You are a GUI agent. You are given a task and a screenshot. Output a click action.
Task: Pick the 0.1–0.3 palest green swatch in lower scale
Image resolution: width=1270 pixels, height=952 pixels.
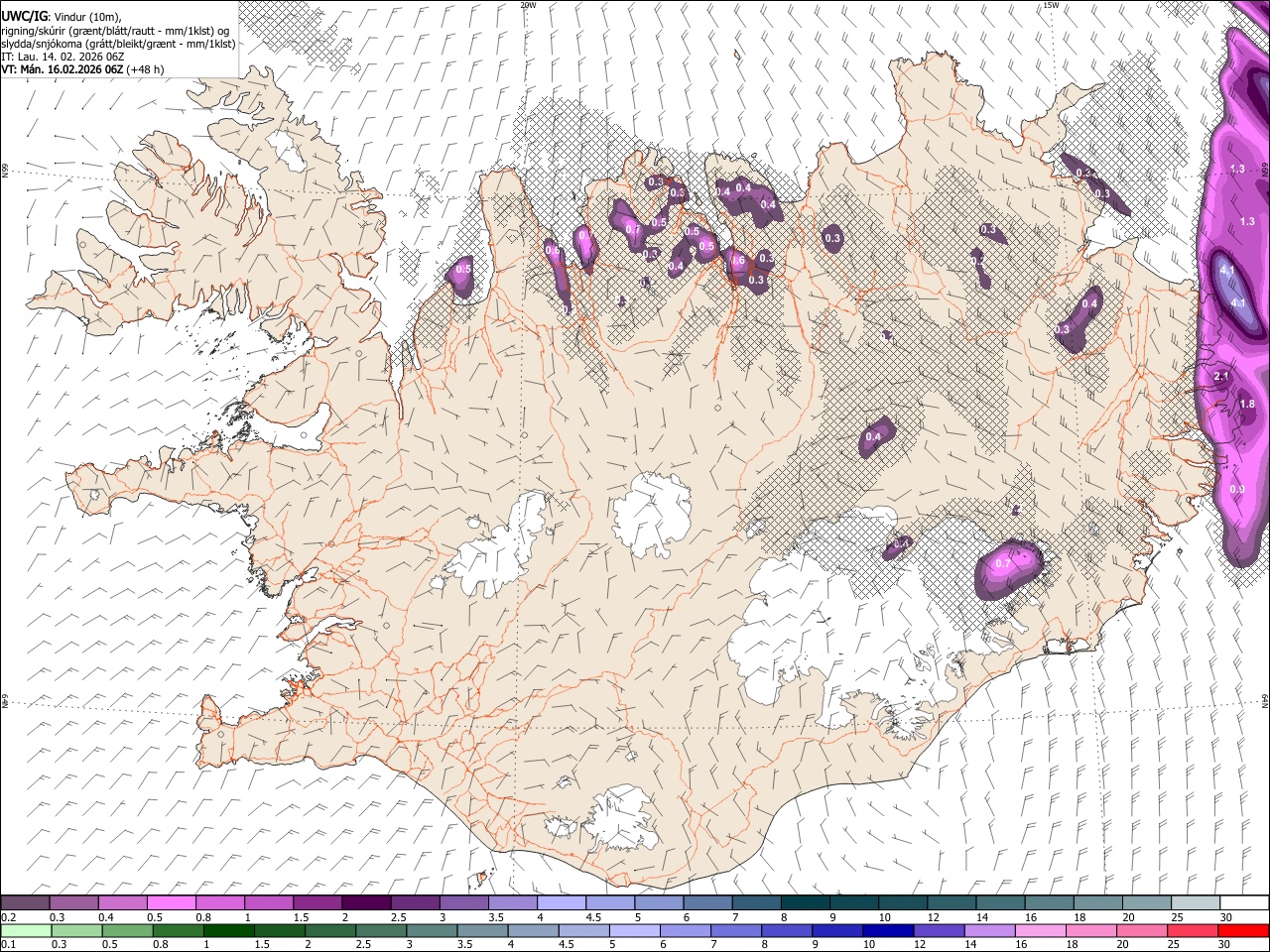pos(25,930)
